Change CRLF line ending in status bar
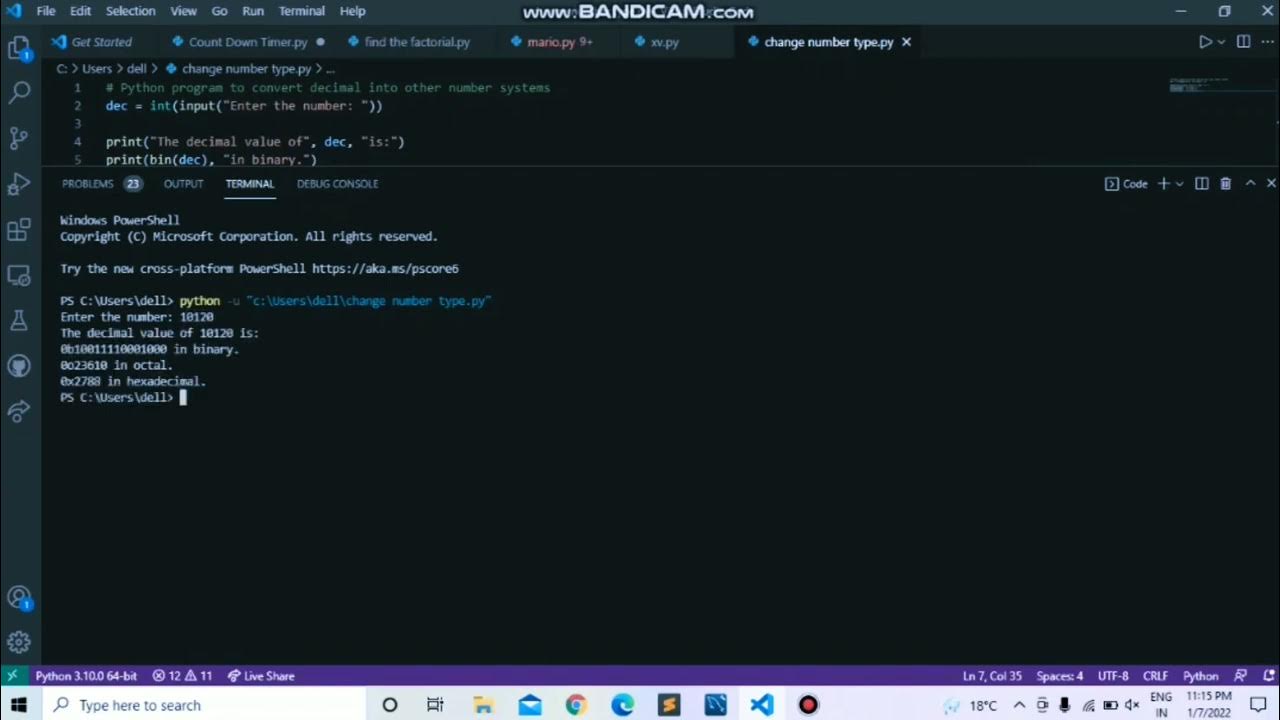 [x=1155, y=676]
